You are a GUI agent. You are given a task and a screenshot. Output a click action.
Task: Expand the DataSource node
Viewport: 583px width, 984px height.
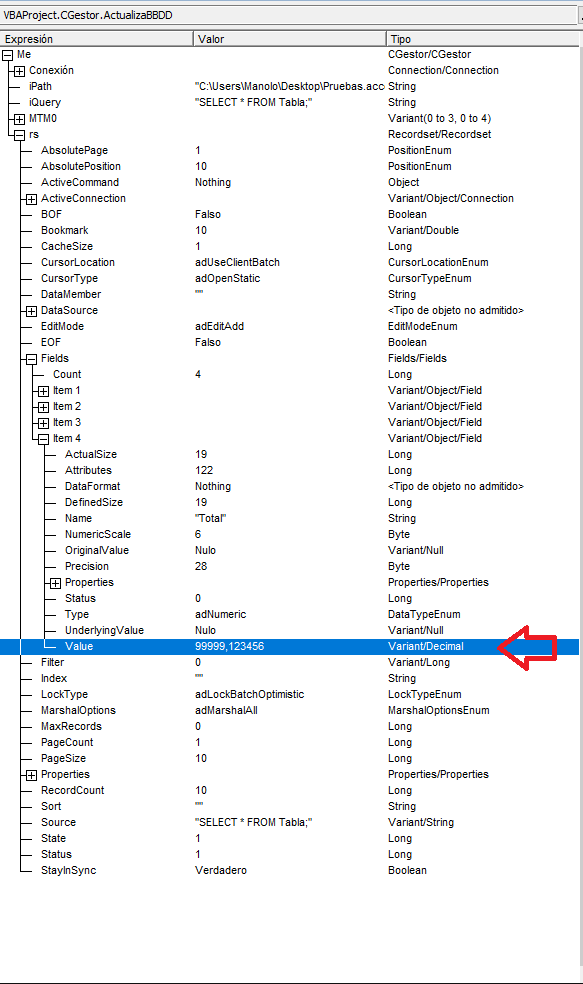(31, 311)
